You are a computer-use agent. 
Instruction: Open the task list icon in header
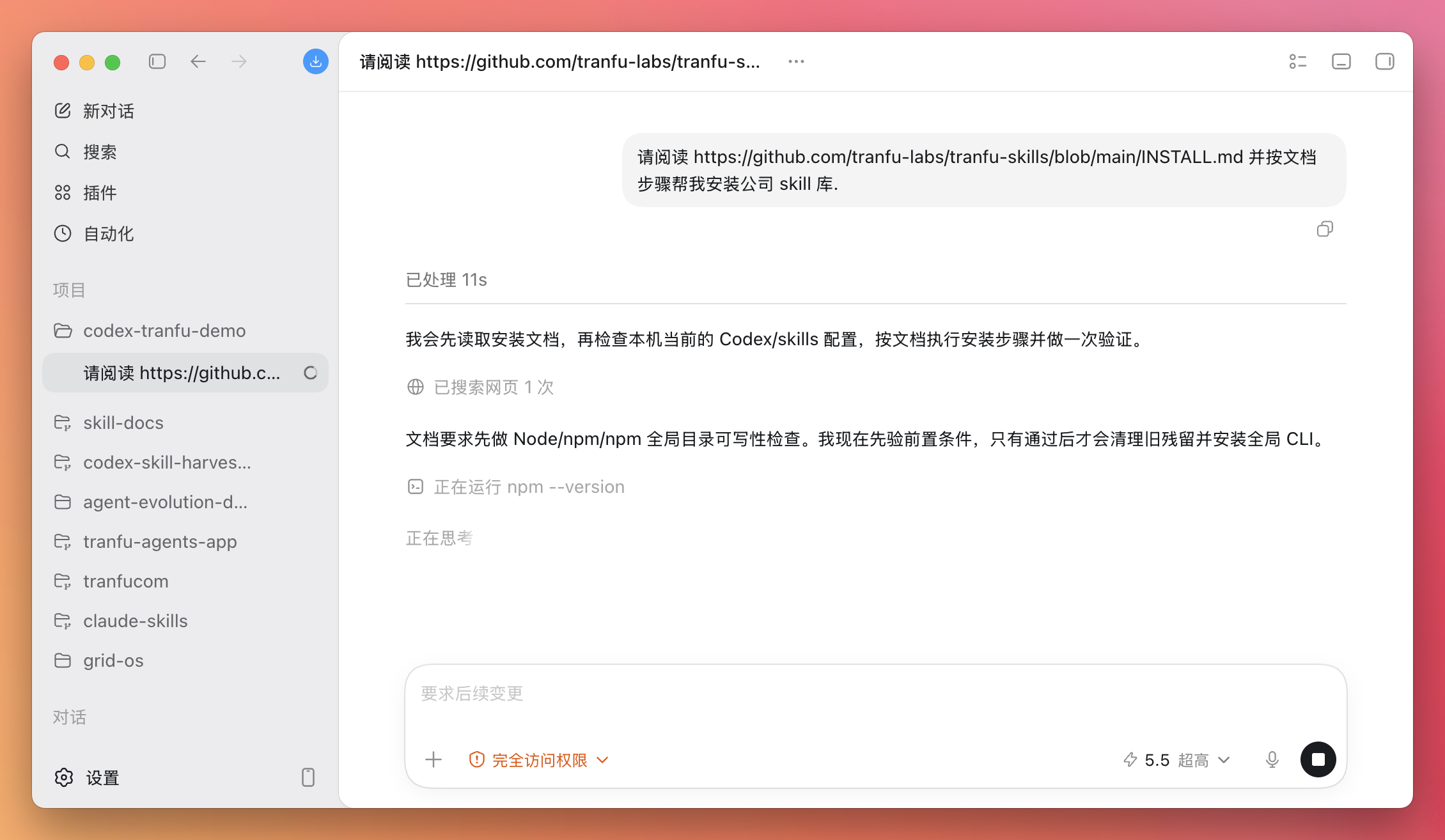[x=1298, y=61]
